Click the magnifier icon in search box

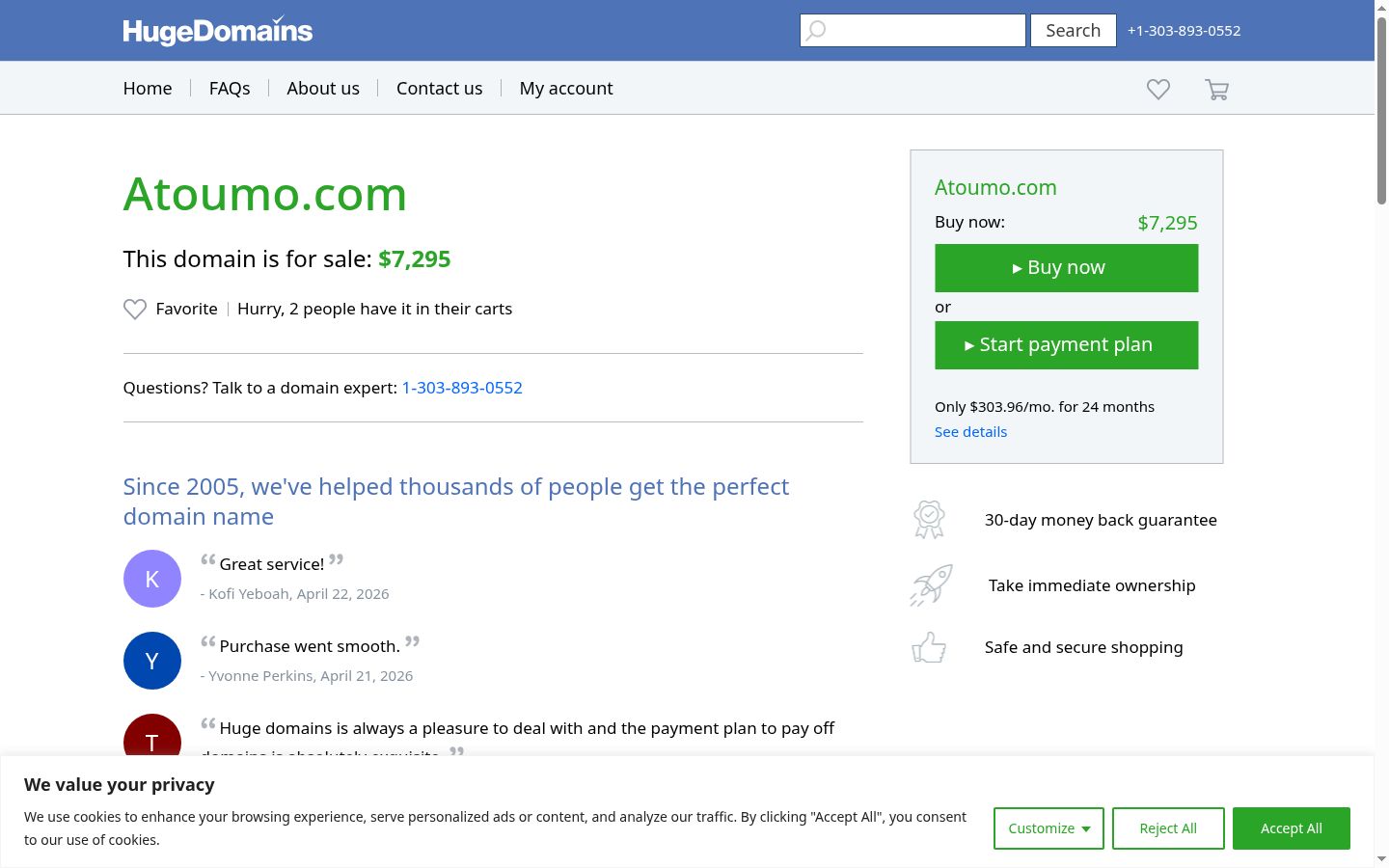816,31
